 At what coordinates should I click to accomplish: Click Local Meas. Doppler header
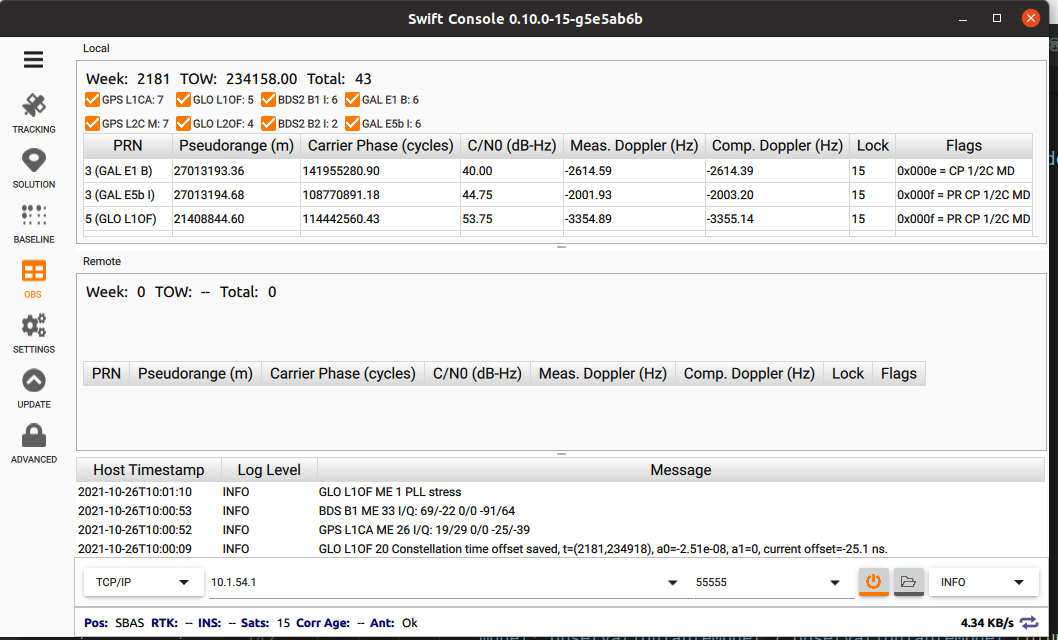click(x=634, y=146)
